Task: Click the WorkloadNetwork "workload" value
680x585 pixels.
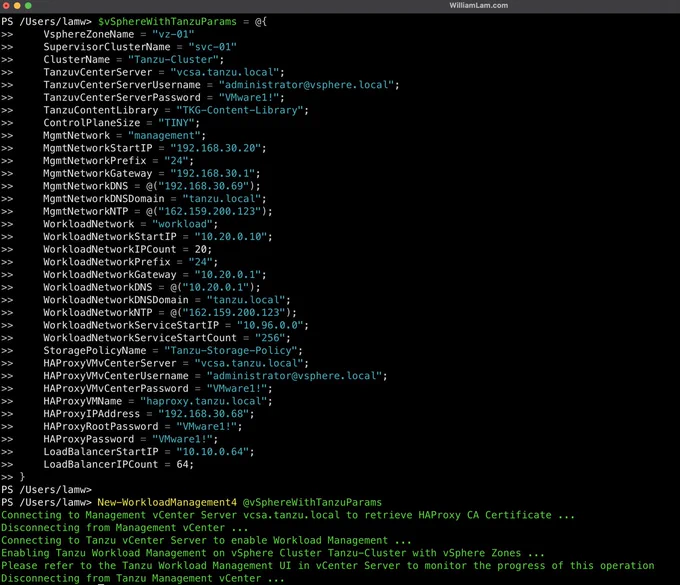Action: 183,224
